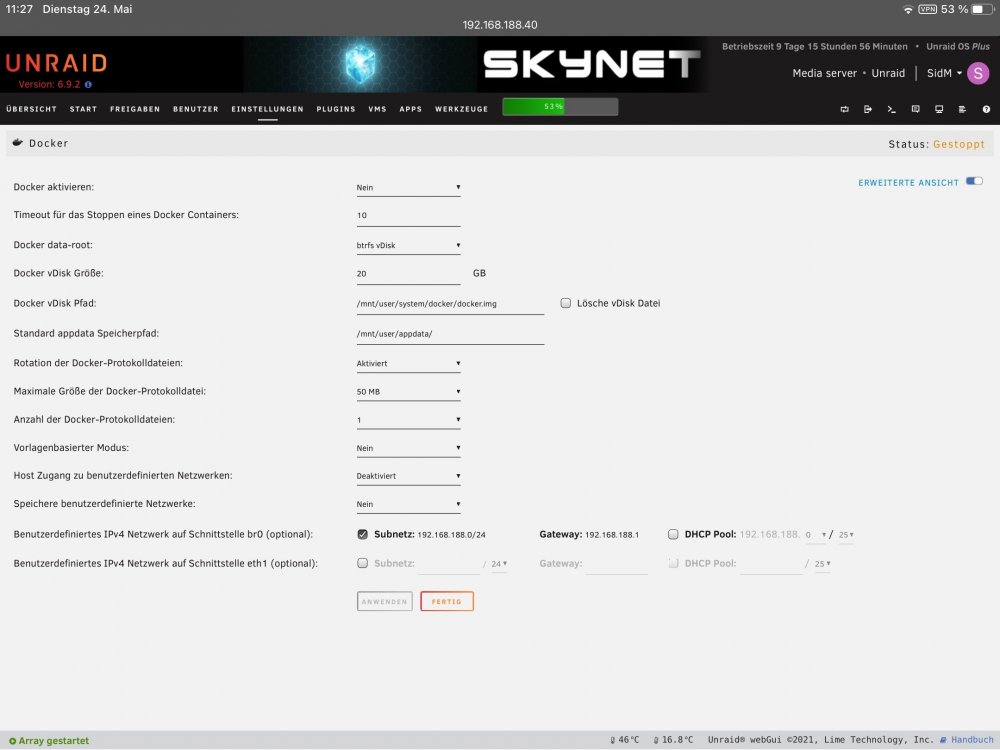Open the Freigaben menu item
Screen dimensions: 1000x750
(x=135, y=109)
